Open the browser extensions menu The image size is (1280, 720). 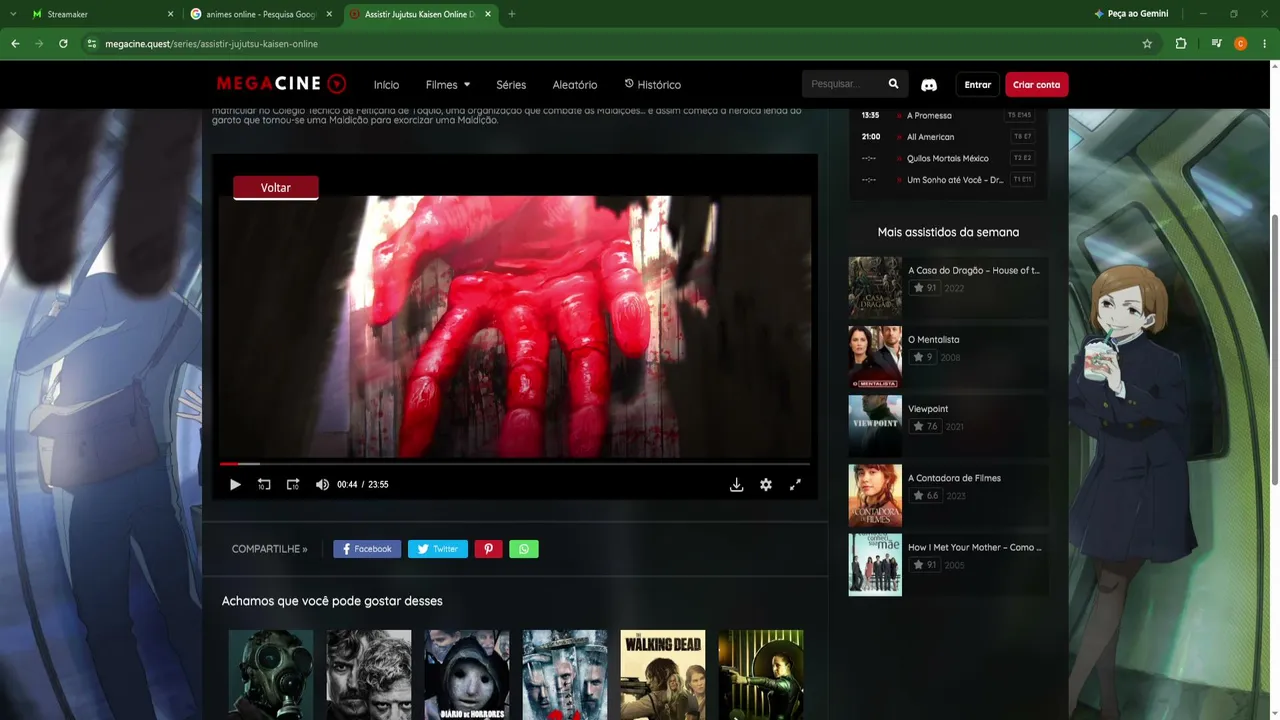pos(1181,44)
